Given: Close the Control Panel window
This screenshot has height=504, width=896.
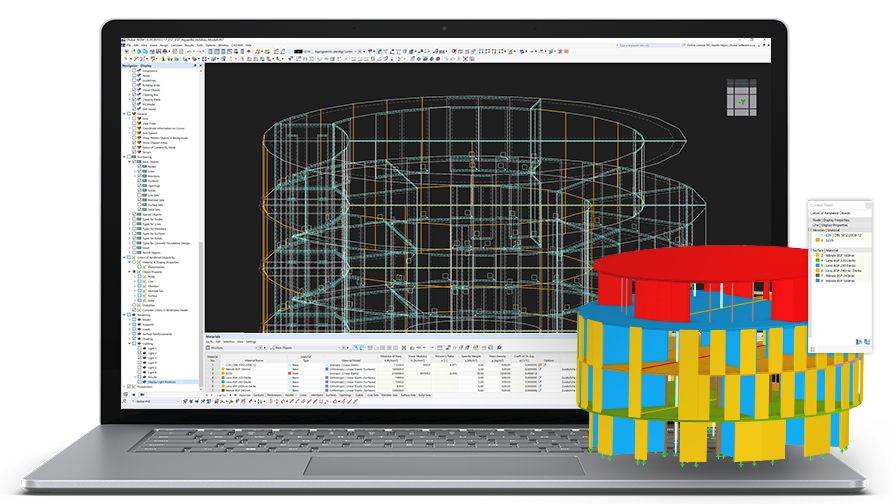Looking at the screenshot, I should tap(868, 205).
